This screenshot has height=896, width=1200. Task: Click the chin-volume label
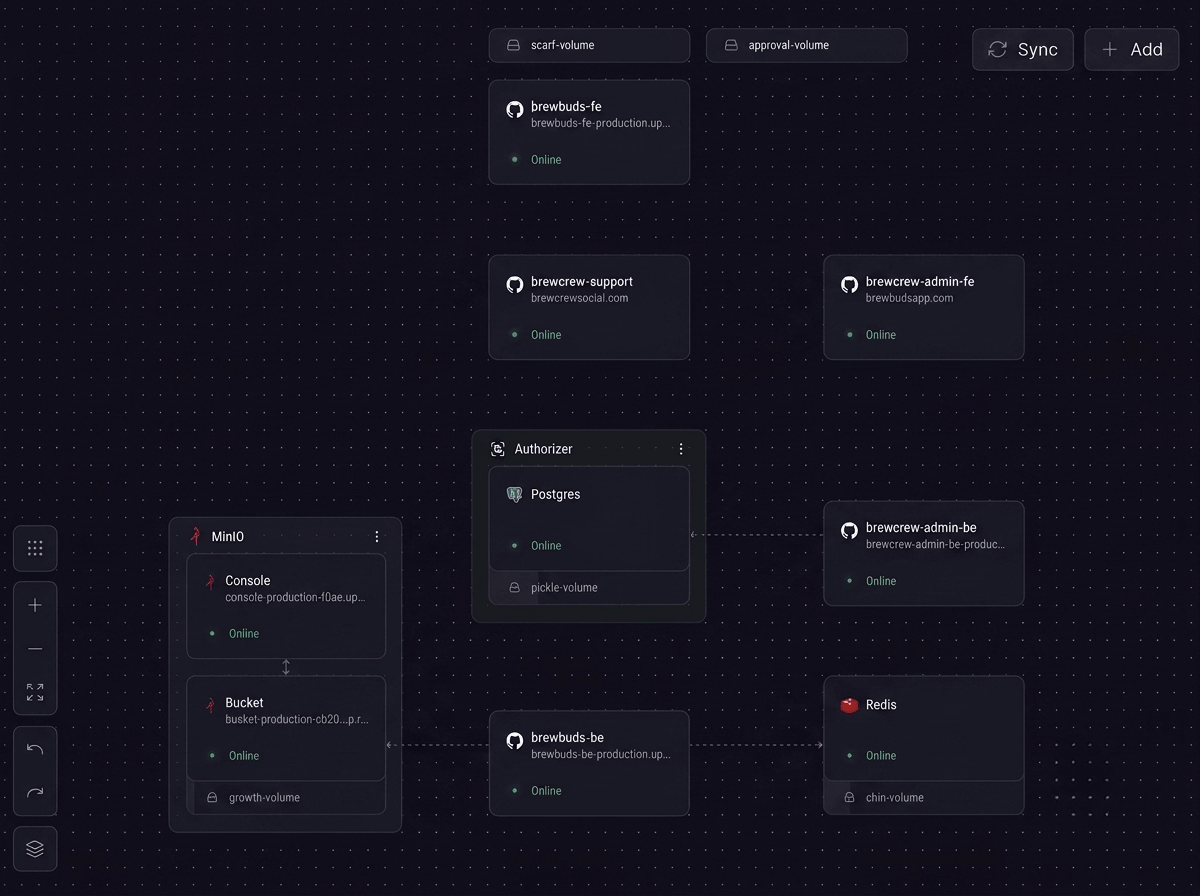coord(895,798)
